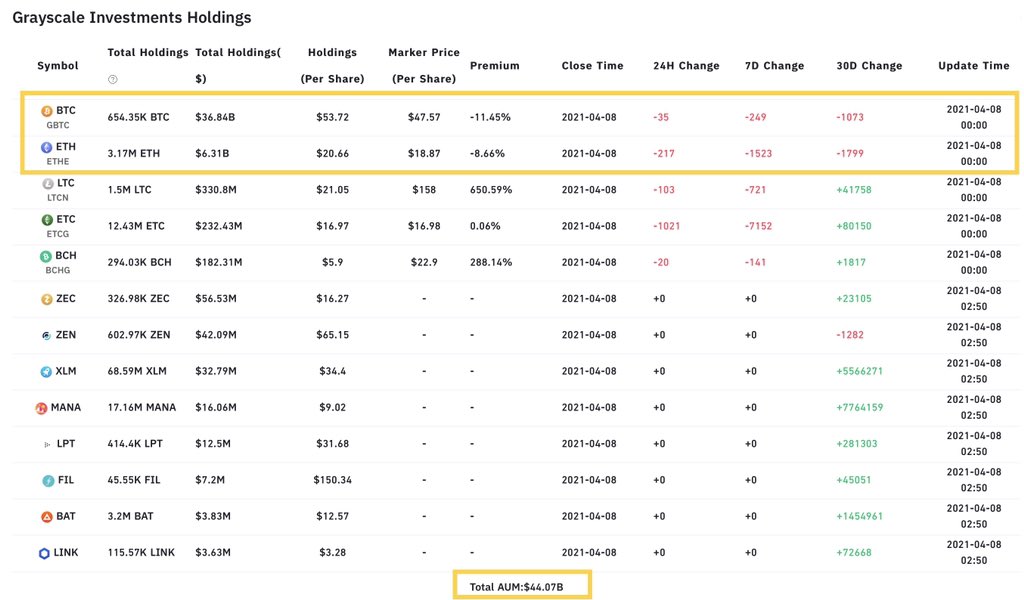
Task: Click the 654.35K BTC holdings cell
Action: point(138,118)
